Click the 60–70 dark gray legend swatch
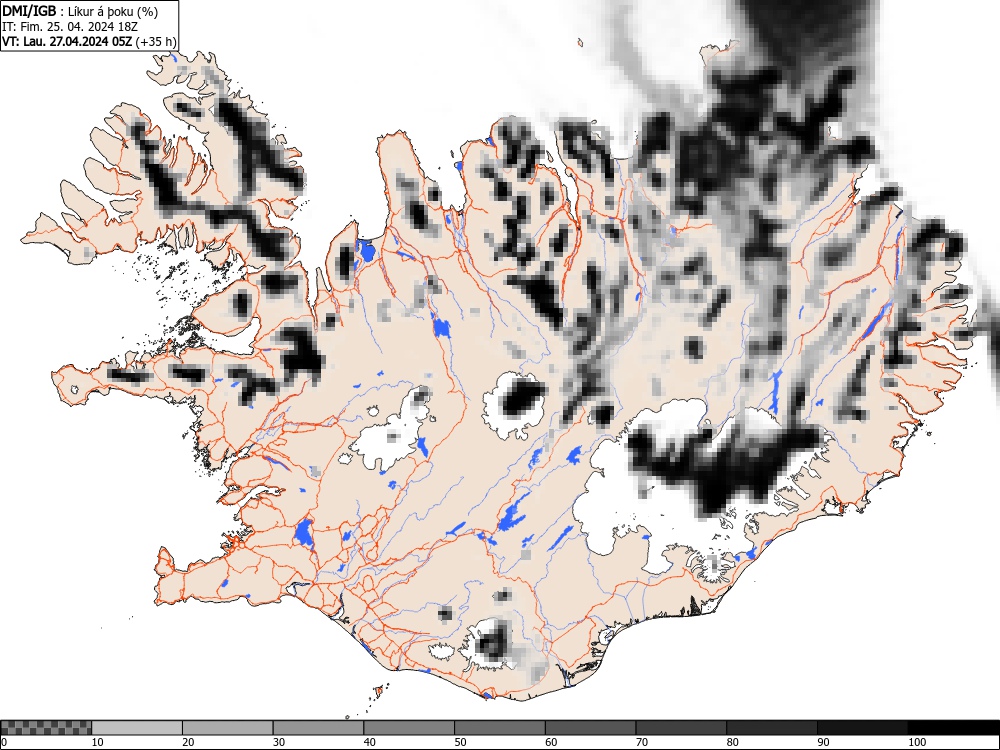The height and width of the screenshot is (750, 1000). 591,728
